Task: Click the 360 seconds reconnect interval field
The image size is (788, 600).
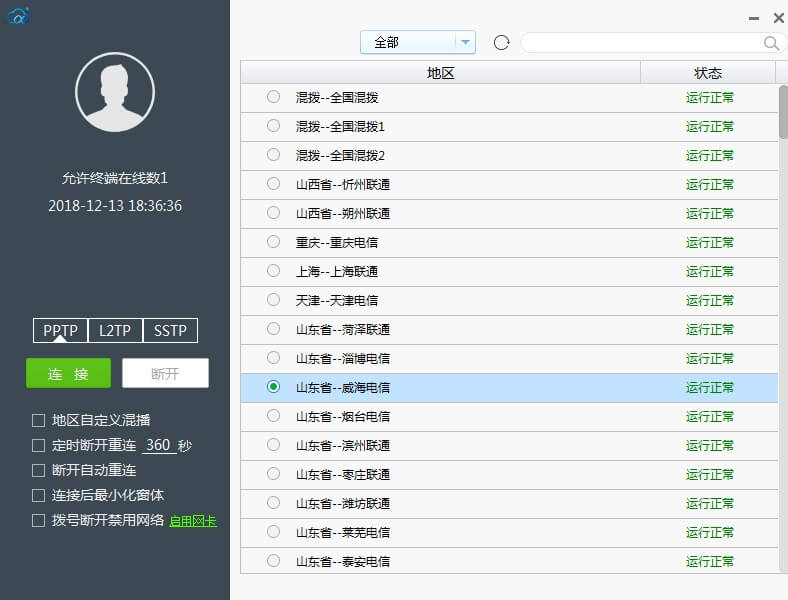Action: point(159,445)
